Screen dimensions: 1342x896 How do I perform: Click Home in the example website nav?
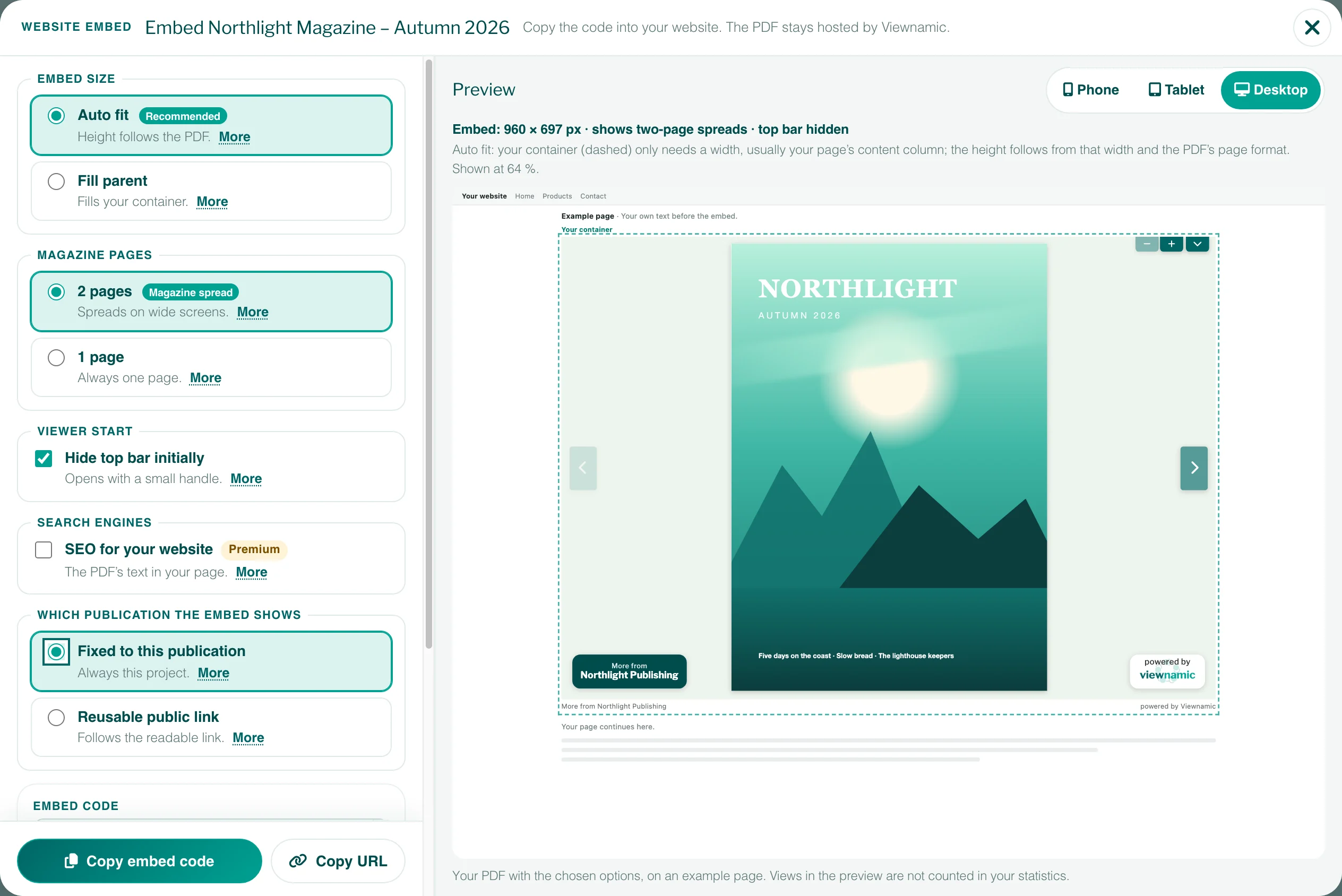pos(524,196)
